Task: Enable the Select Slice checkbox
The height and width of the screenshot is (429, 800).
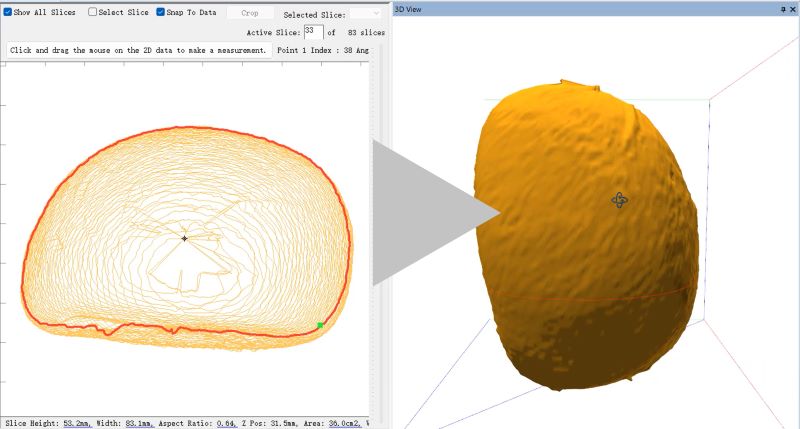Action: click(93, 12)
